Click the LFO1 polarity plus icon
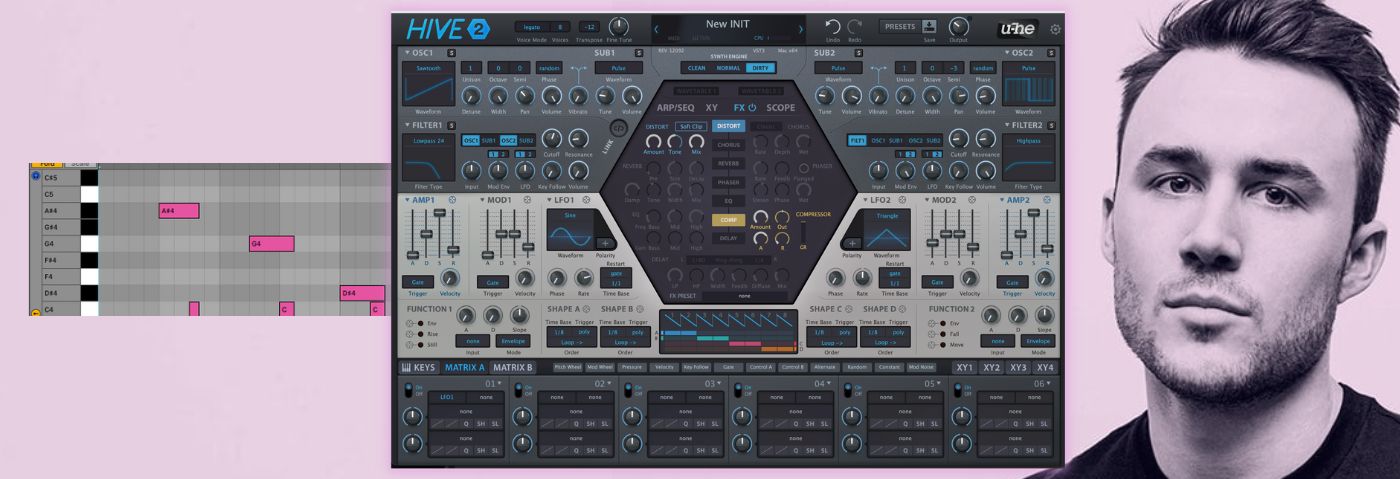 [x=605, y=243]
